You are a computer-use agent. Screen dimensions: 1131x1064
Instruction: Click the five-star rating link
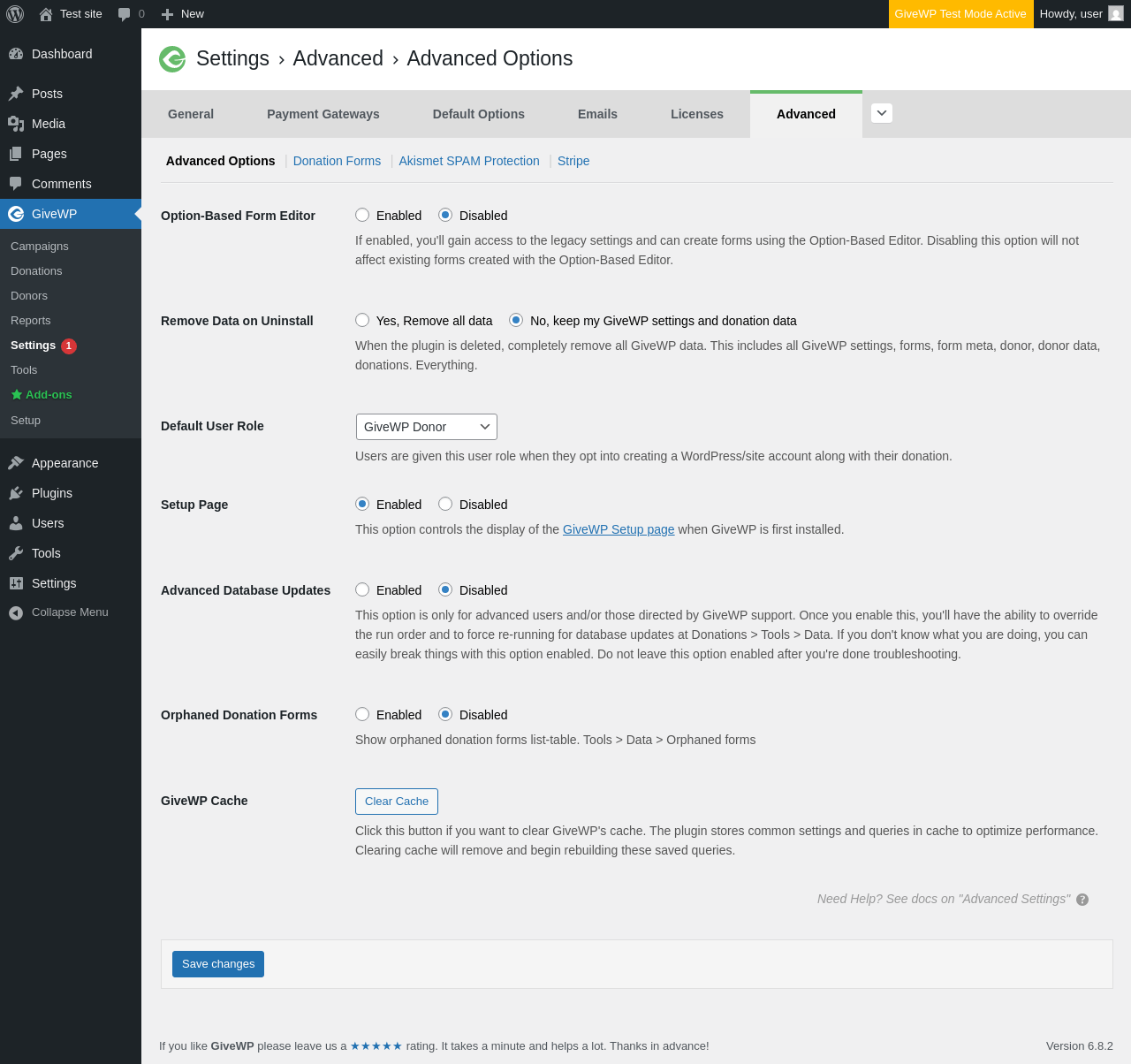[376, 1046]
